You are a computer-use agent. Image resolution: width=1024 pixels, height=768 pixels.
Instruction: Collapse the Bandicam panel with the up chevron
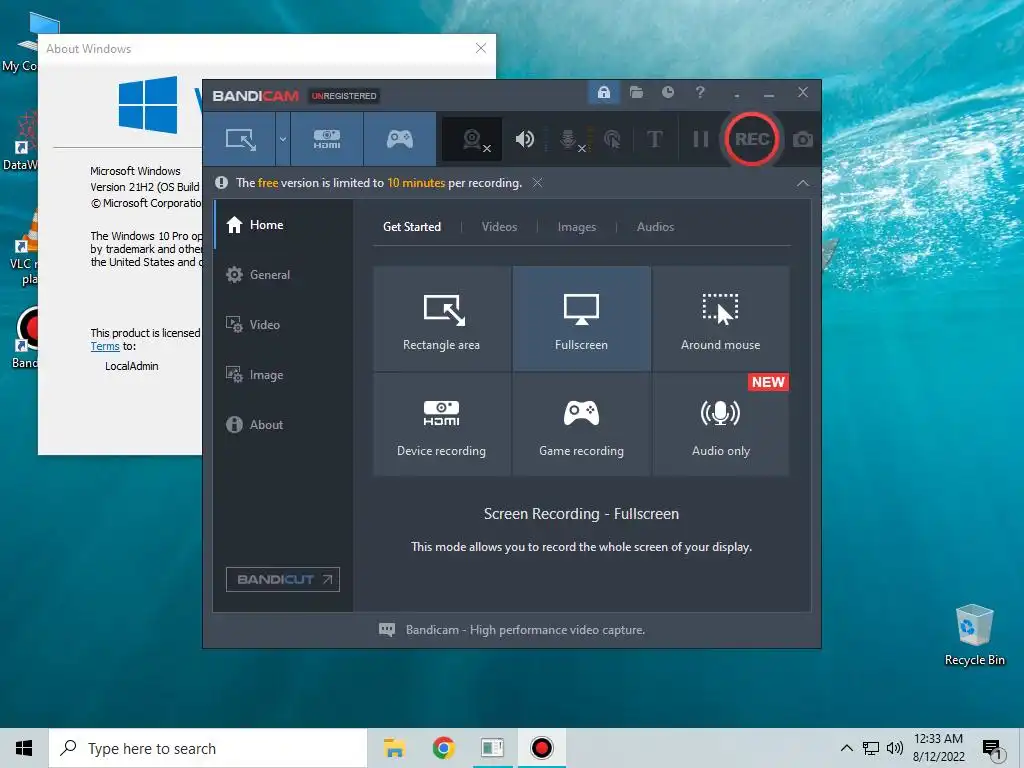[803, 184]
